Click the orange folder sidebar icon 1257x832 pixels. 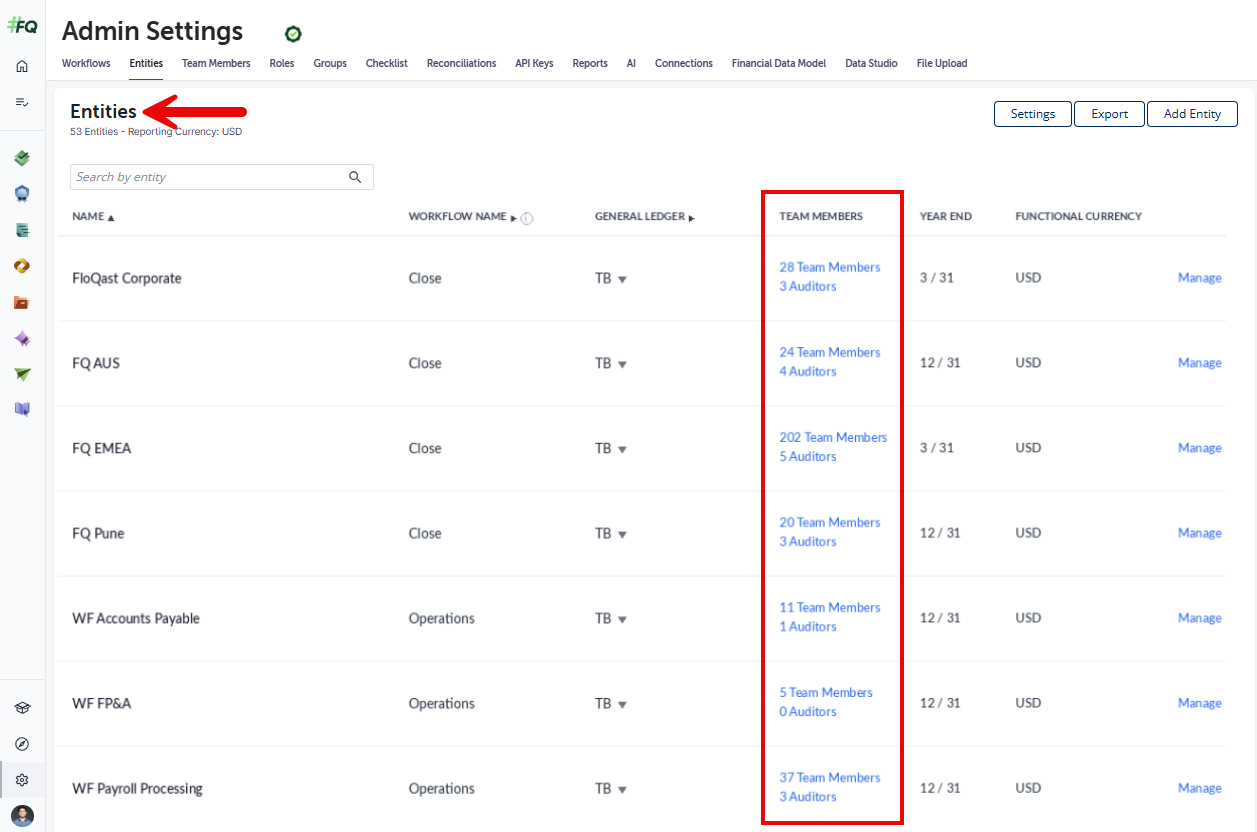[22, 302]
